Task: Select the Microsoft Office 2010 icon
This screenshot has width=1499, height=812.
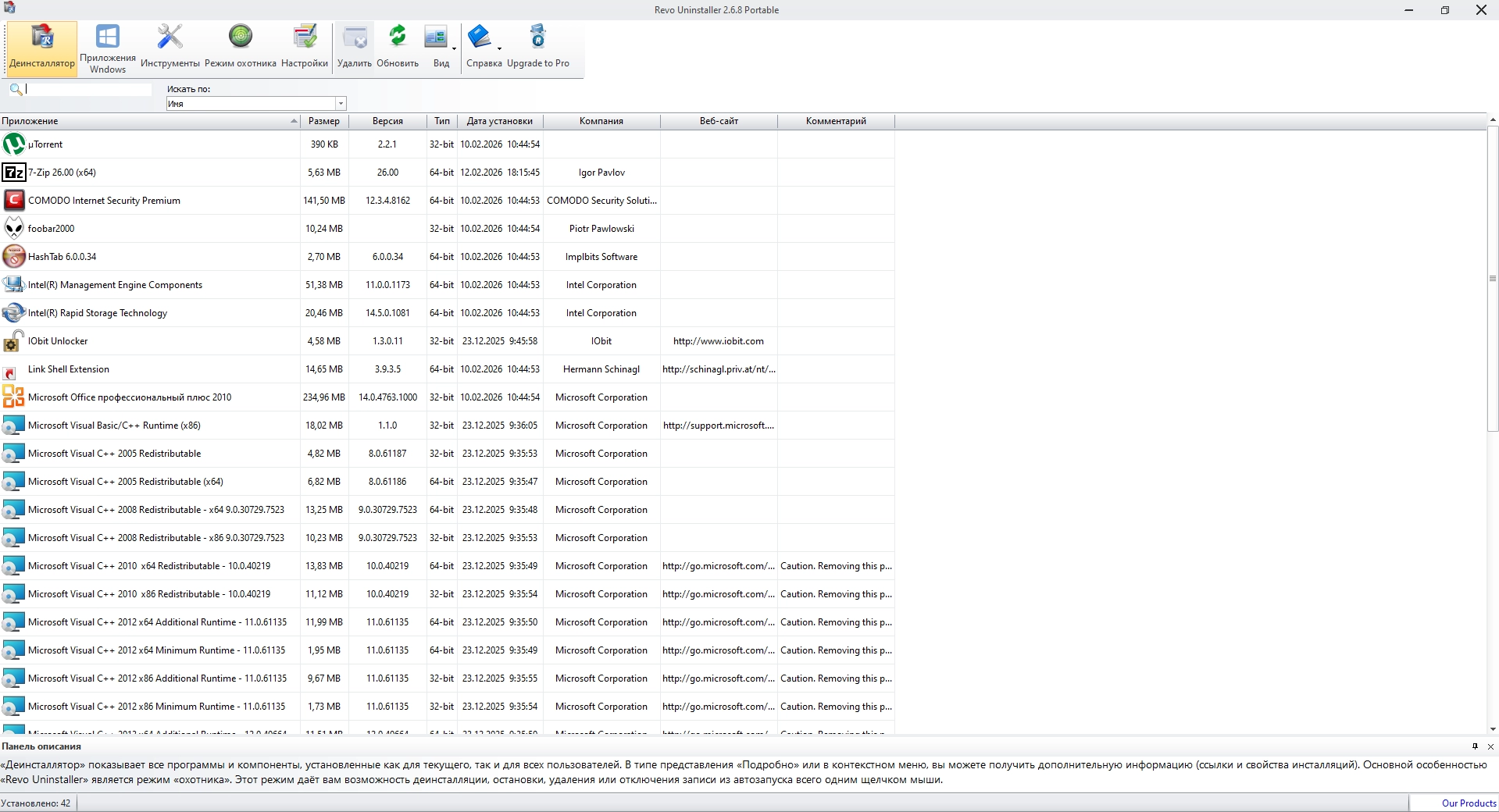Action: click(x=14, y=397)
